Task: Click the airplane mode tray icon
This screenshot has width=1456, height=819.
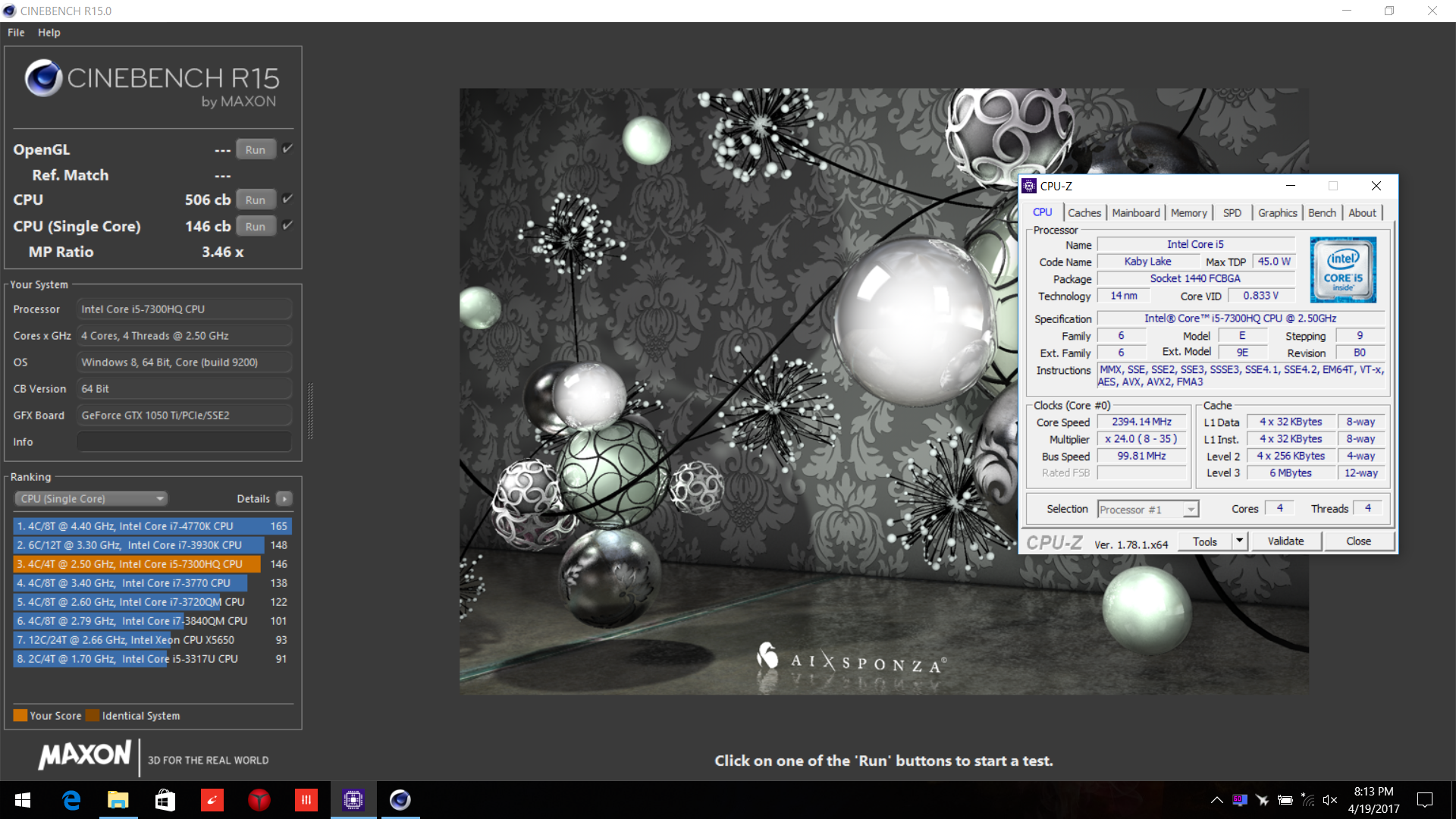Action: click(1263, 800)
